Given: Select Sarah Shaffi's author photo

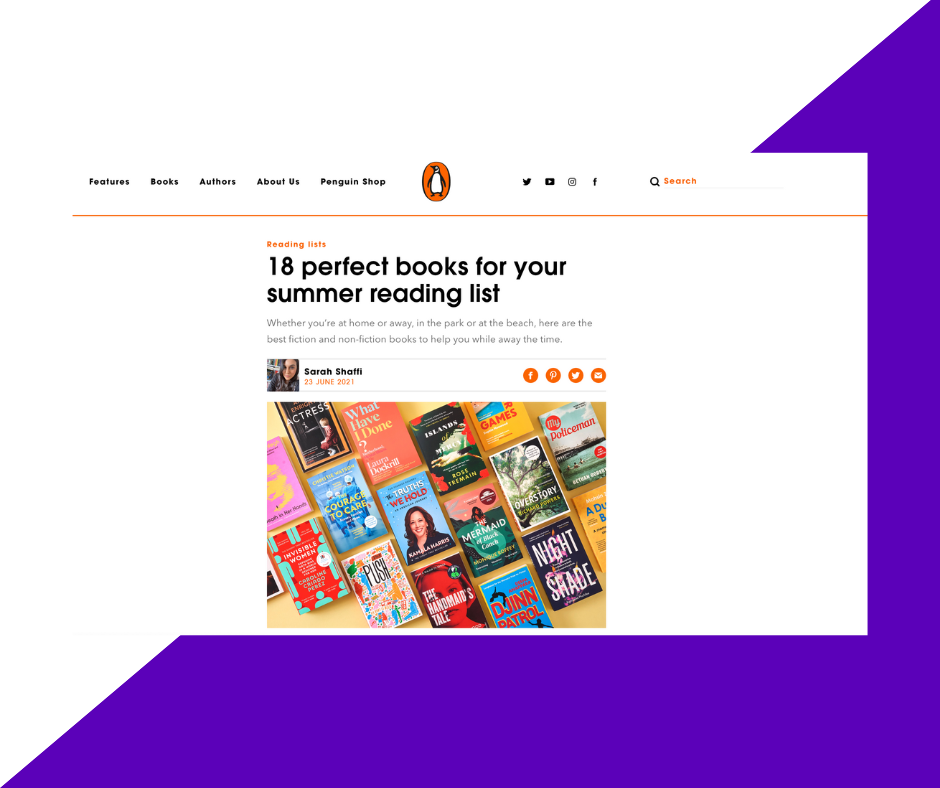Looking at the screenshot, I should coord(283,375).
